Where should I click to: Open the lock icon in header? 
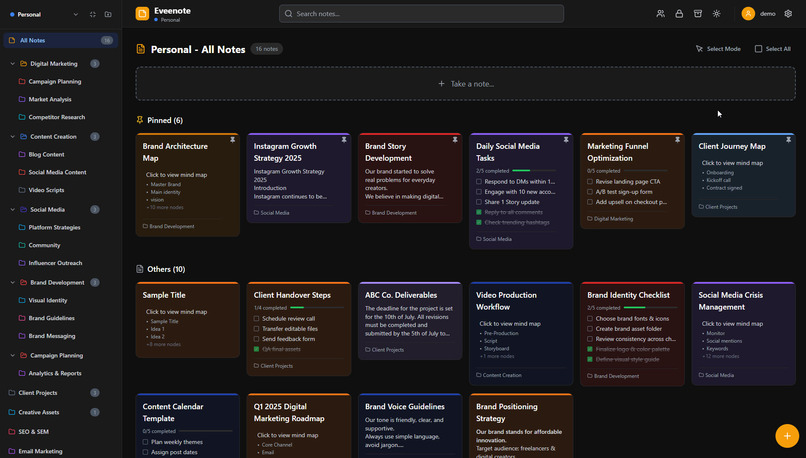click(679, 14)
